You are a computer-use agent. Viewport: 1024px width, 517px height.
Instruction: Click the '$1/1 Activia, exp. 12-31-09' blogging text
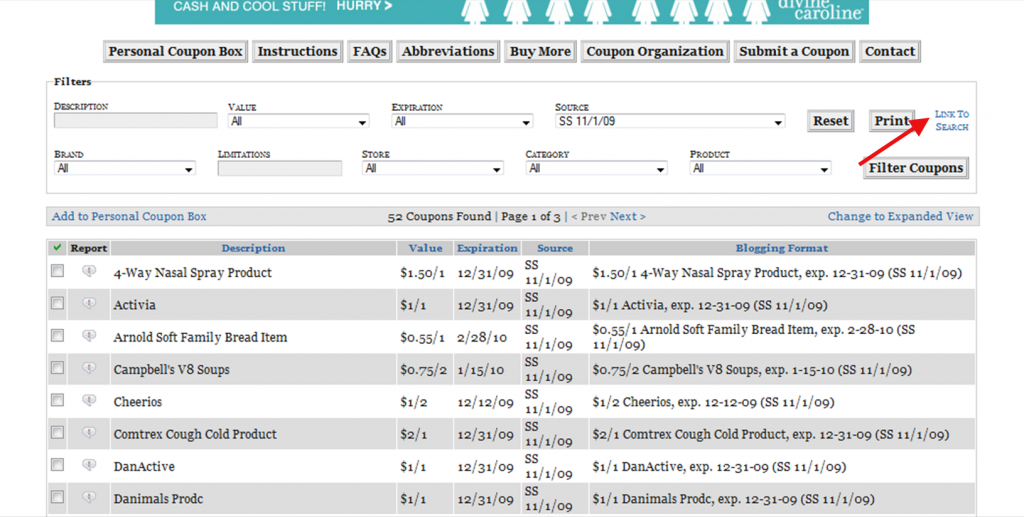tap(709, 305)
